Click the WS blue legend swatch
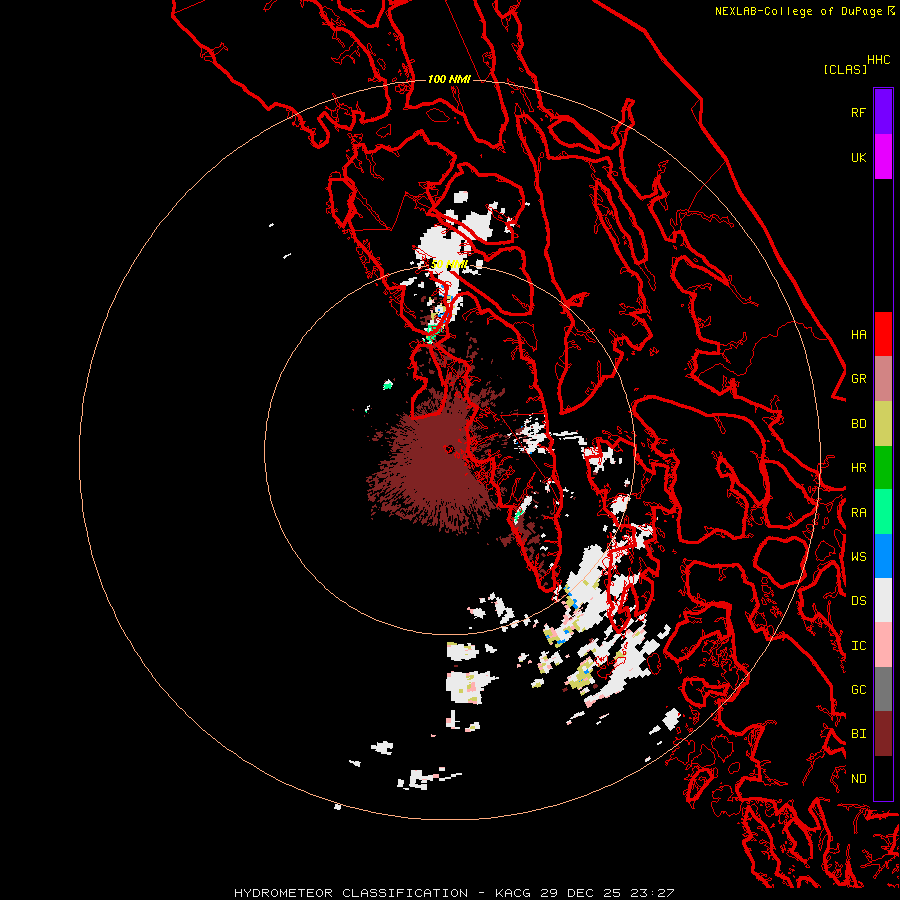 coord(883,556)
